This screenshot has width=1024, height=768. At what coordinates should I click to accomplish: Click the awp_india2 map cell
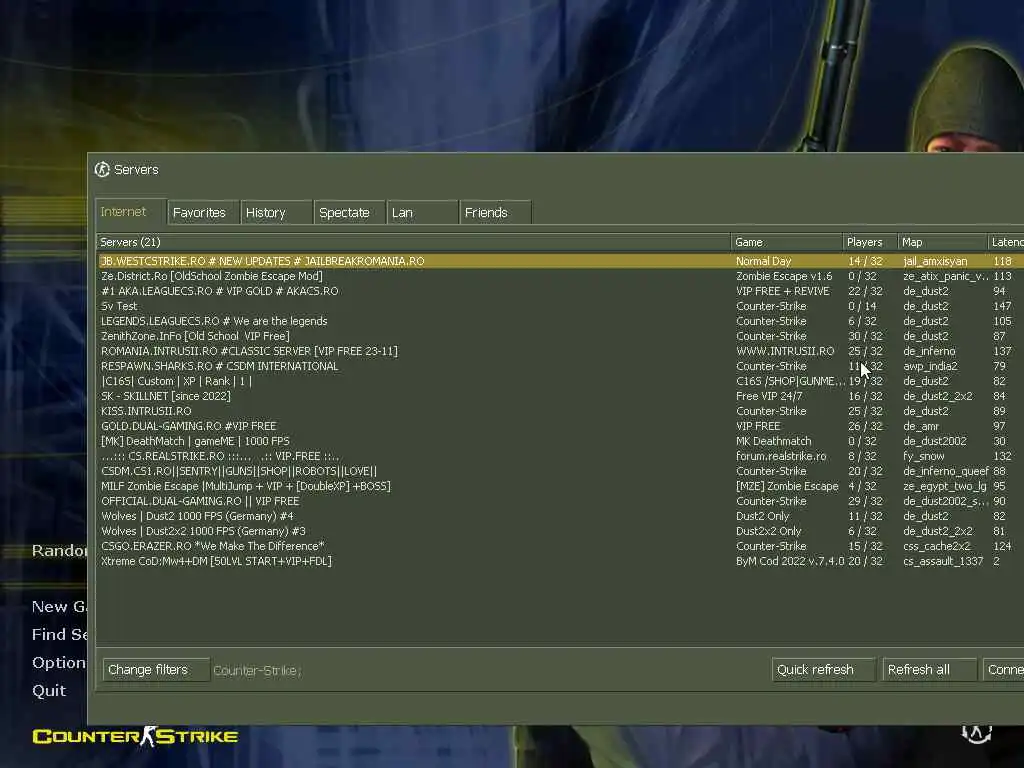[x=930, y=366]
